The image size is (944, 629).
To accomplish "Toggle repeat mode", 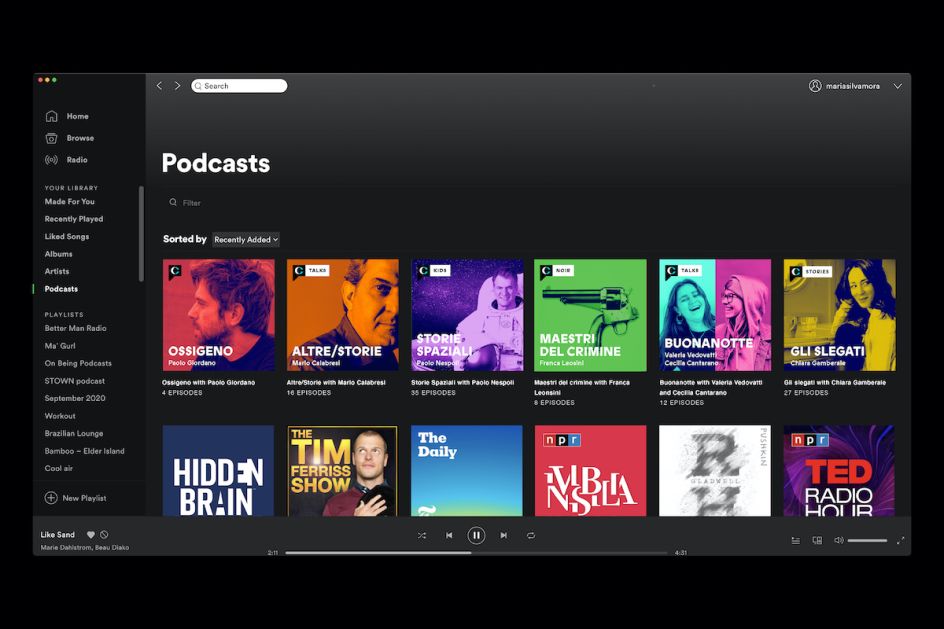I will point(531,535).
